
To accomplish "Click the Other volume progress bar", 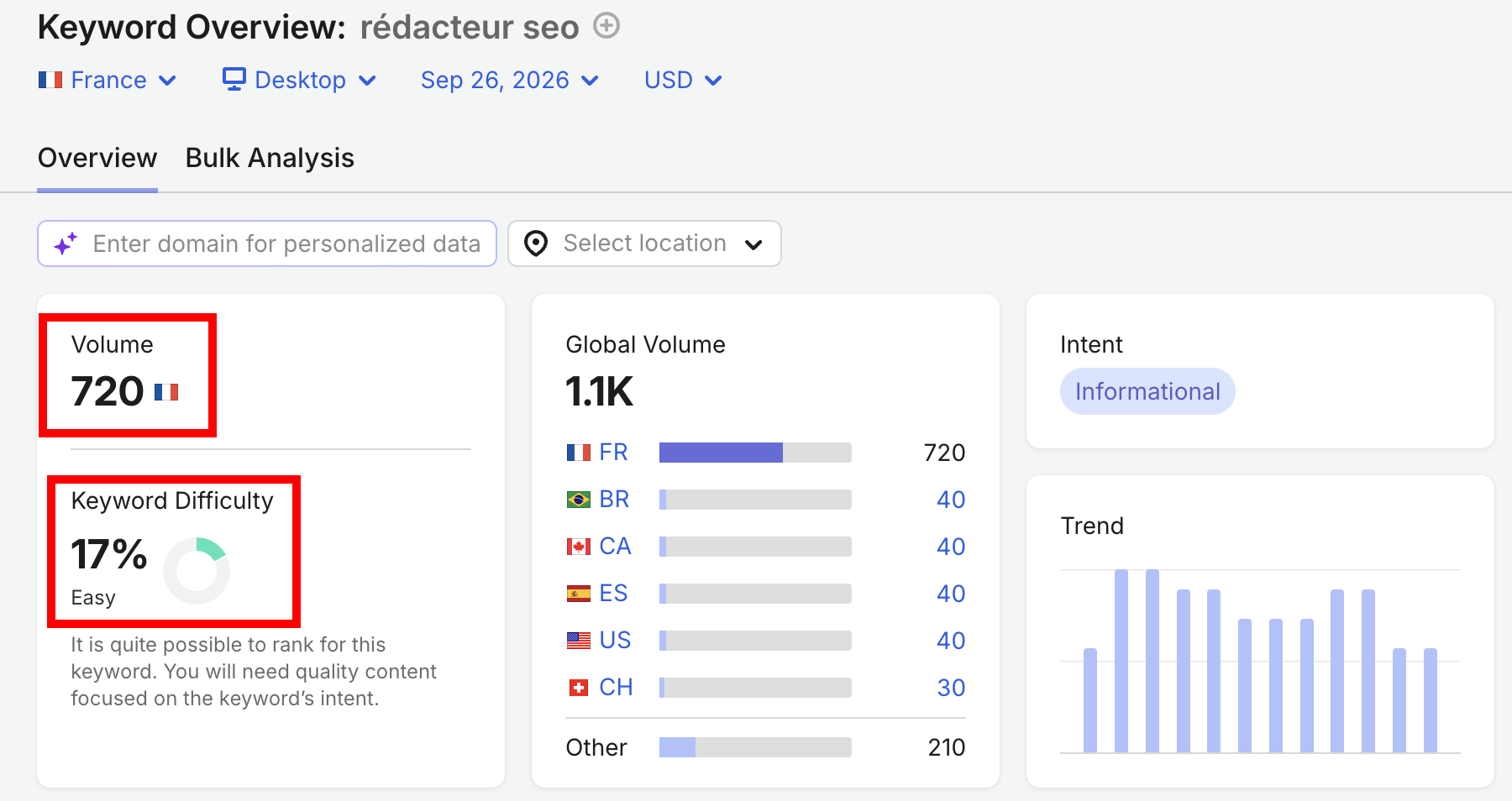I will [x=755, y=747].
